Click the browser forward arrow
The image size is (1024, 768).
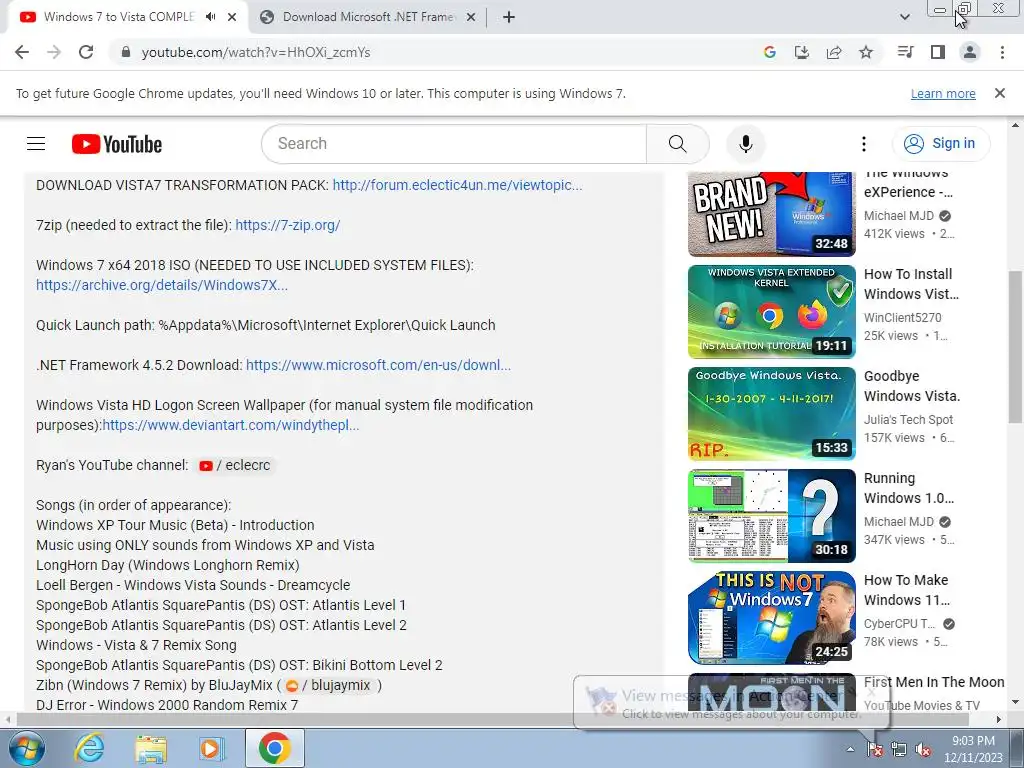pos(54,52)
